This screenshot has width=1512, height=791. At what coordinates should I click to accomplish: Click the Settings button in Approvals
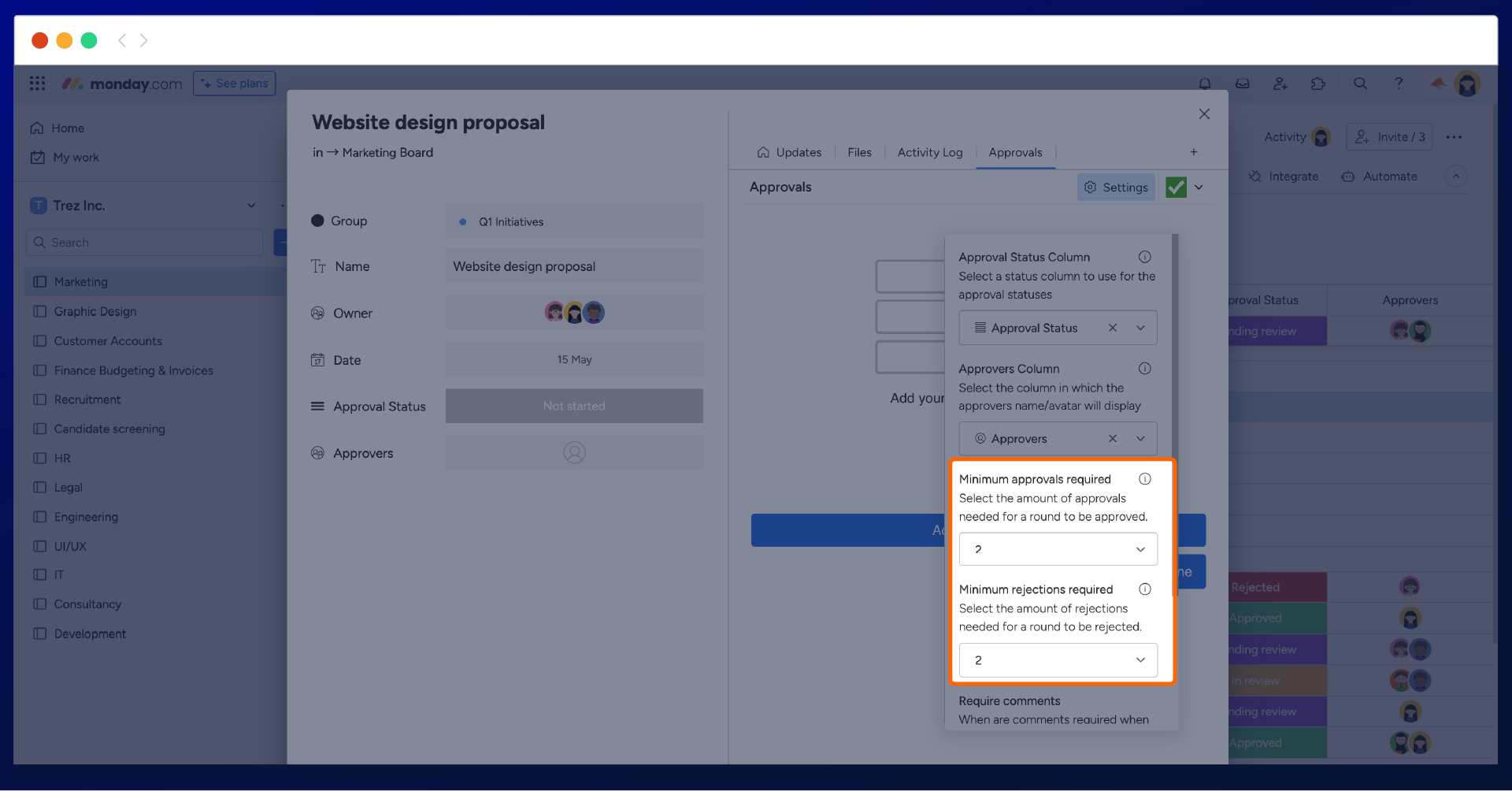[x=1116, y=188]
